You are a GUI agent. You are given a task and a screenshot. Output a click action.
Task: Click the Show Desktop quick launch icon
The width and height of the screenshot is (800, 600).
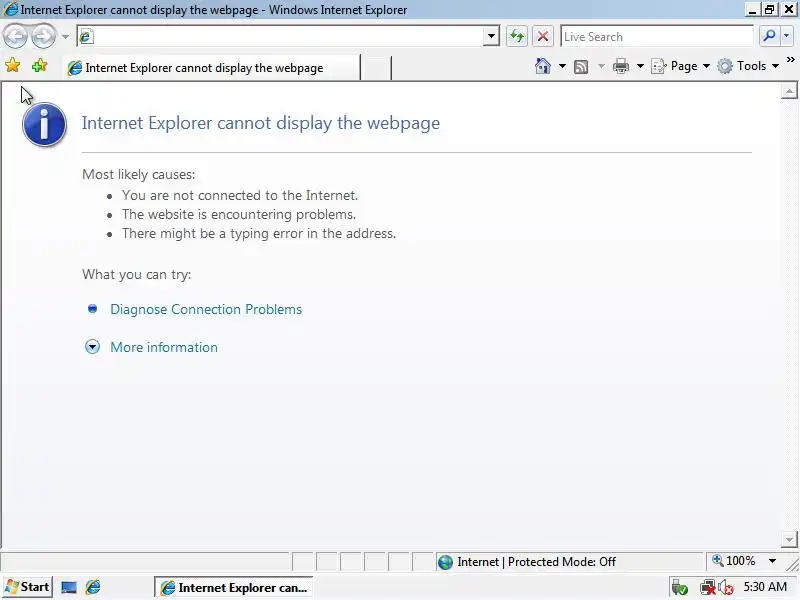click(69, 587)
